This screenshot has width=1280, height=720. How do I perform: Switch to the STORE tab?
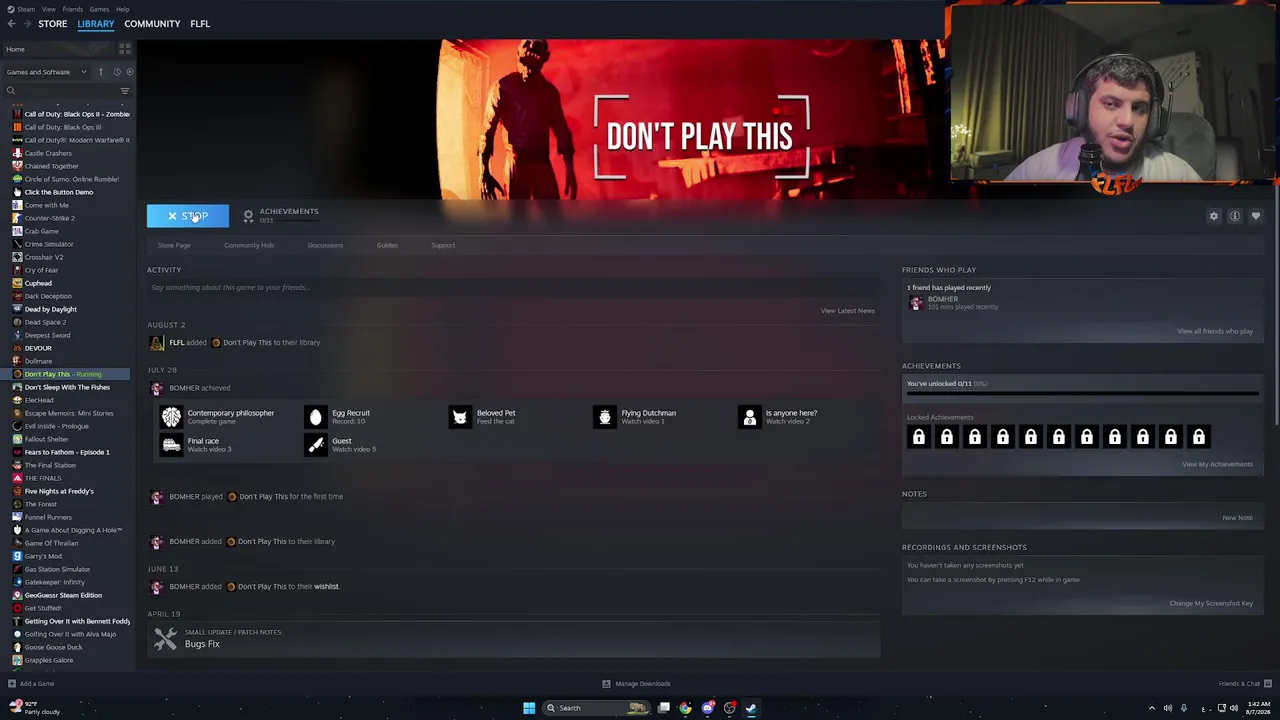(53, 24)
